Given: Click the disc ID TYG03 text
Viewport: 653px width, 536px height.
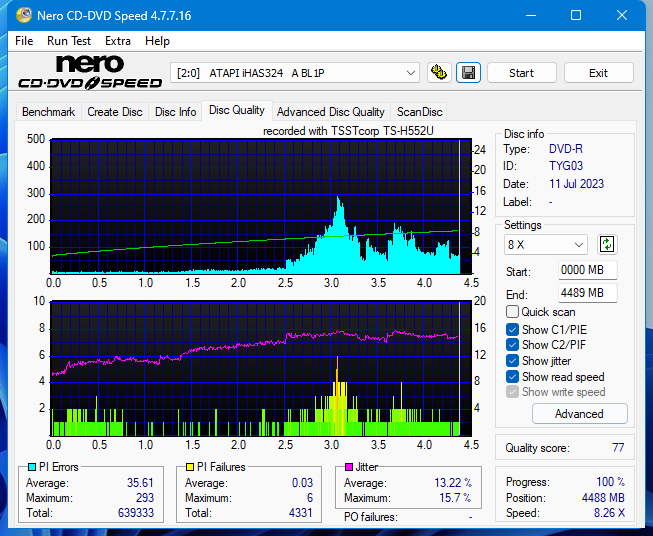Looking at the screenshot, I should point(566,166).
